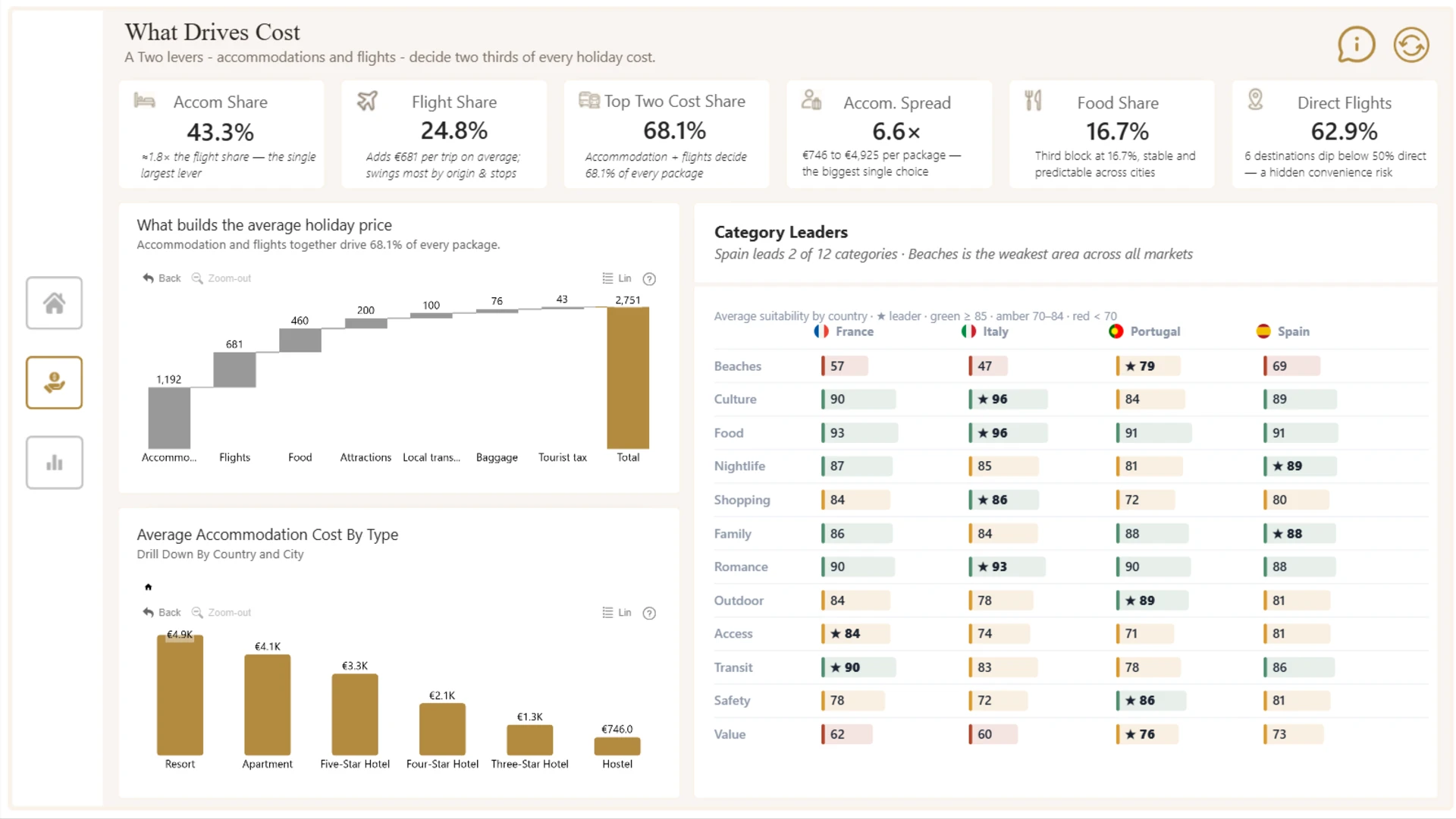Click the Accom Share KPI card
Viewport: 1456px width, 819px height.
tap(221, 134)
